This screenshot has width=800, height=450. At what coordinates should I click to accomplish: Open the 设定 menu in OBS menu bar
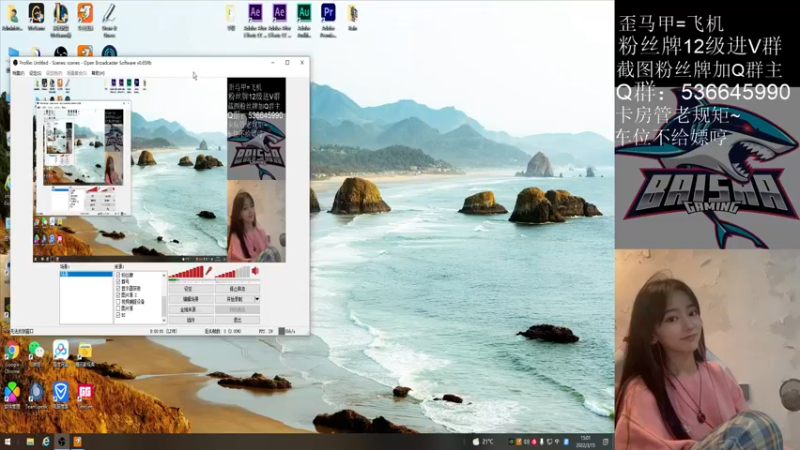(x=35, y=73)
